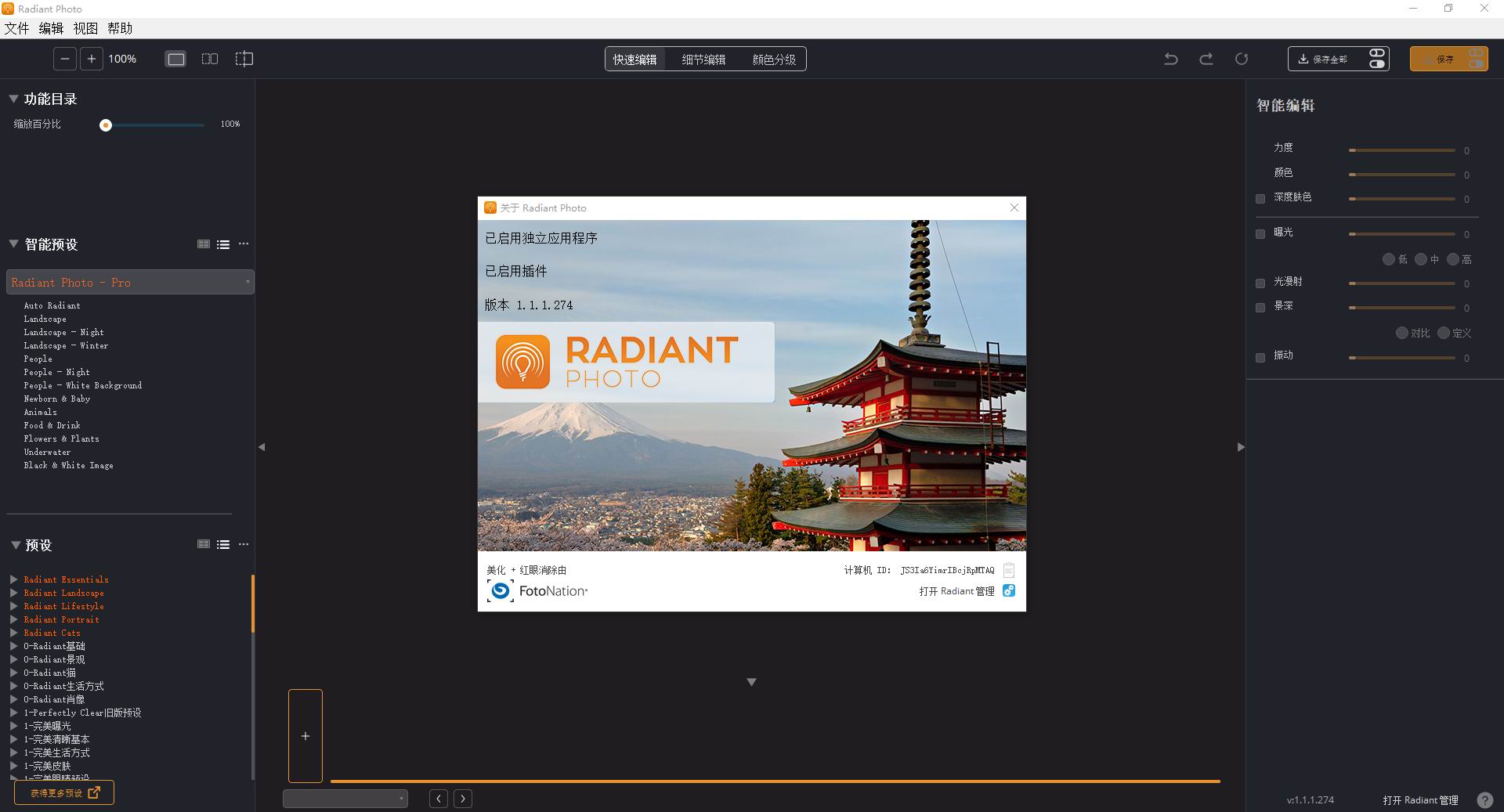The width and height of the screenshot is (1504, 812).
Task: Expand the 1-完美曝光 preset group
Action: click(14, 726)
